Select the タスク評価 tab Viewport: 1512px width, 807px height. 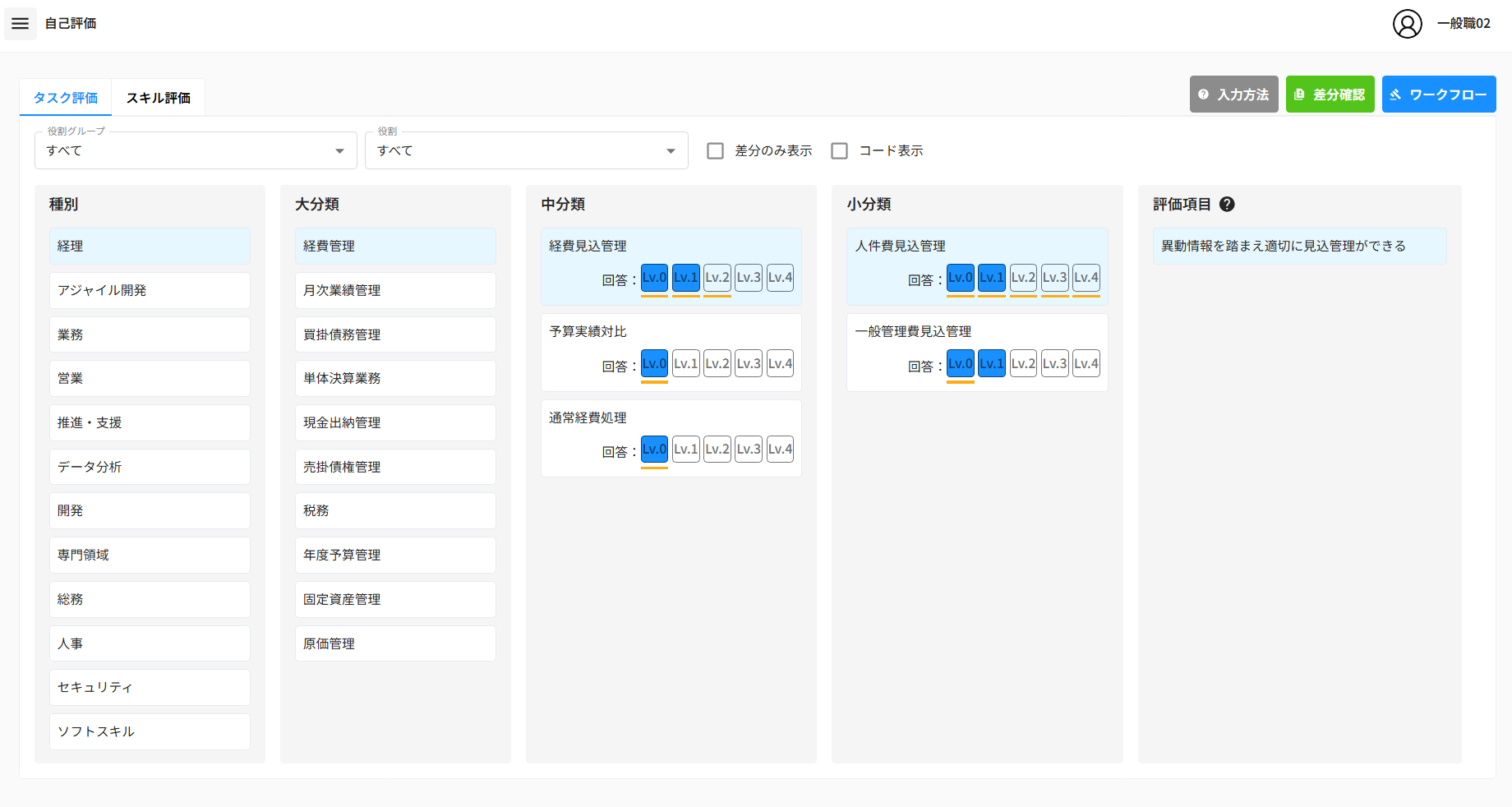pyautogui.click(x=66, y=98)
